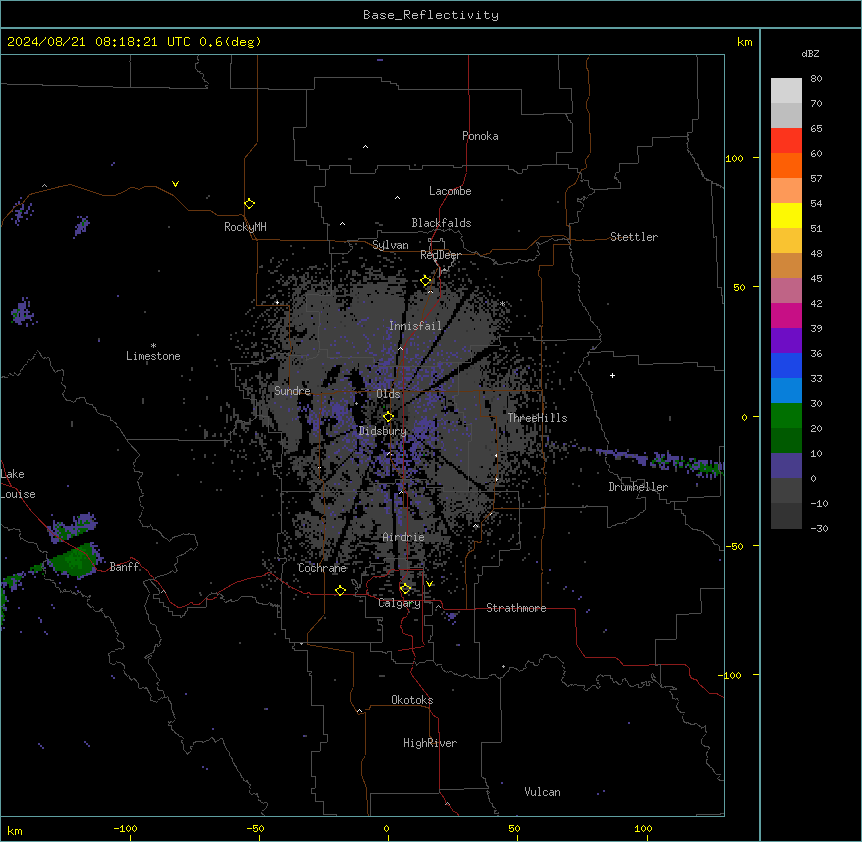Screen dimensions: 862x842
Task: Click the Airdrie label
Action: point(404,537)
